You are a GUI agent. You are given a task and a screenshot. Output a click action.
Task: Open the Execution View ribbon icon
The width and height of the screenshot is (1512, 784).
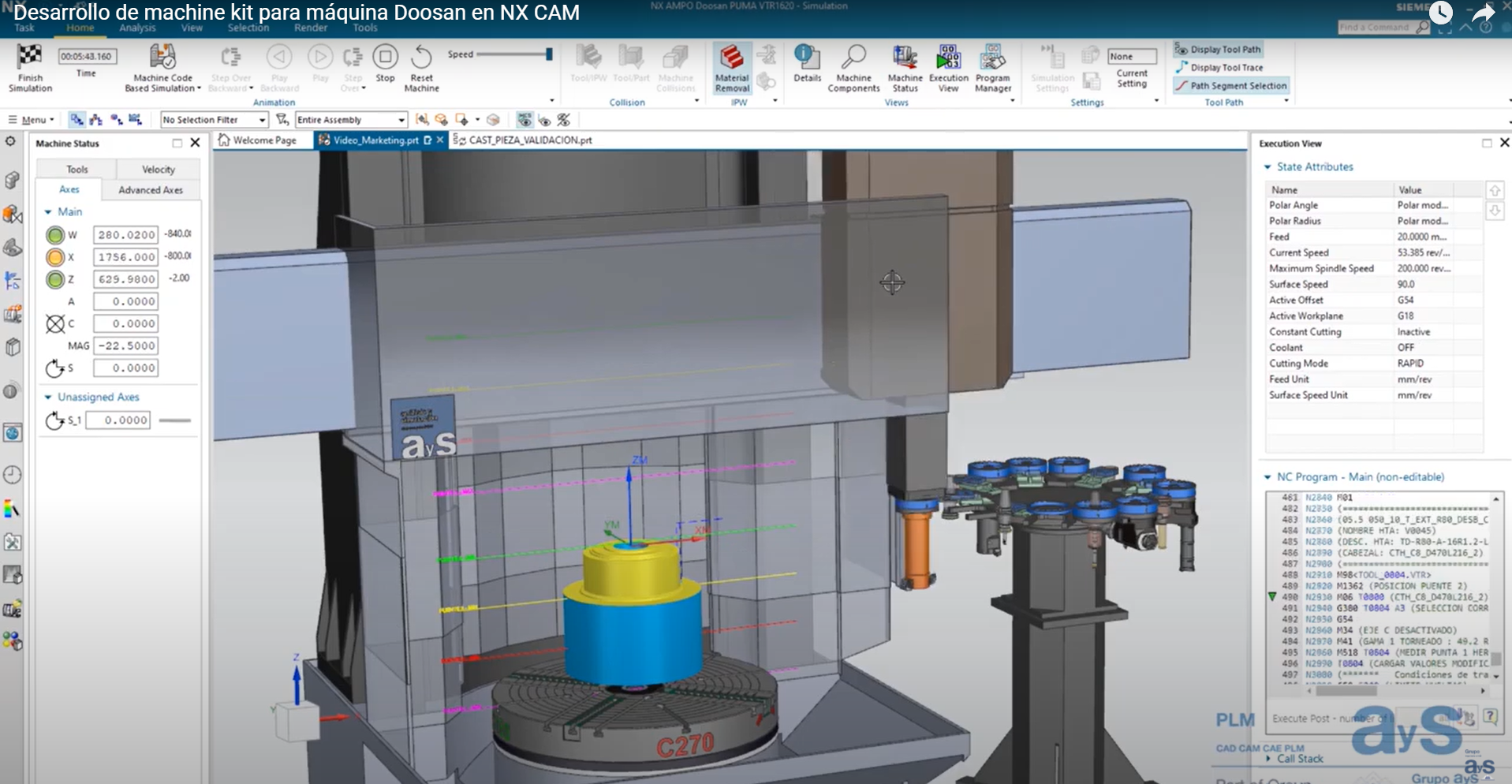[948, 67]
